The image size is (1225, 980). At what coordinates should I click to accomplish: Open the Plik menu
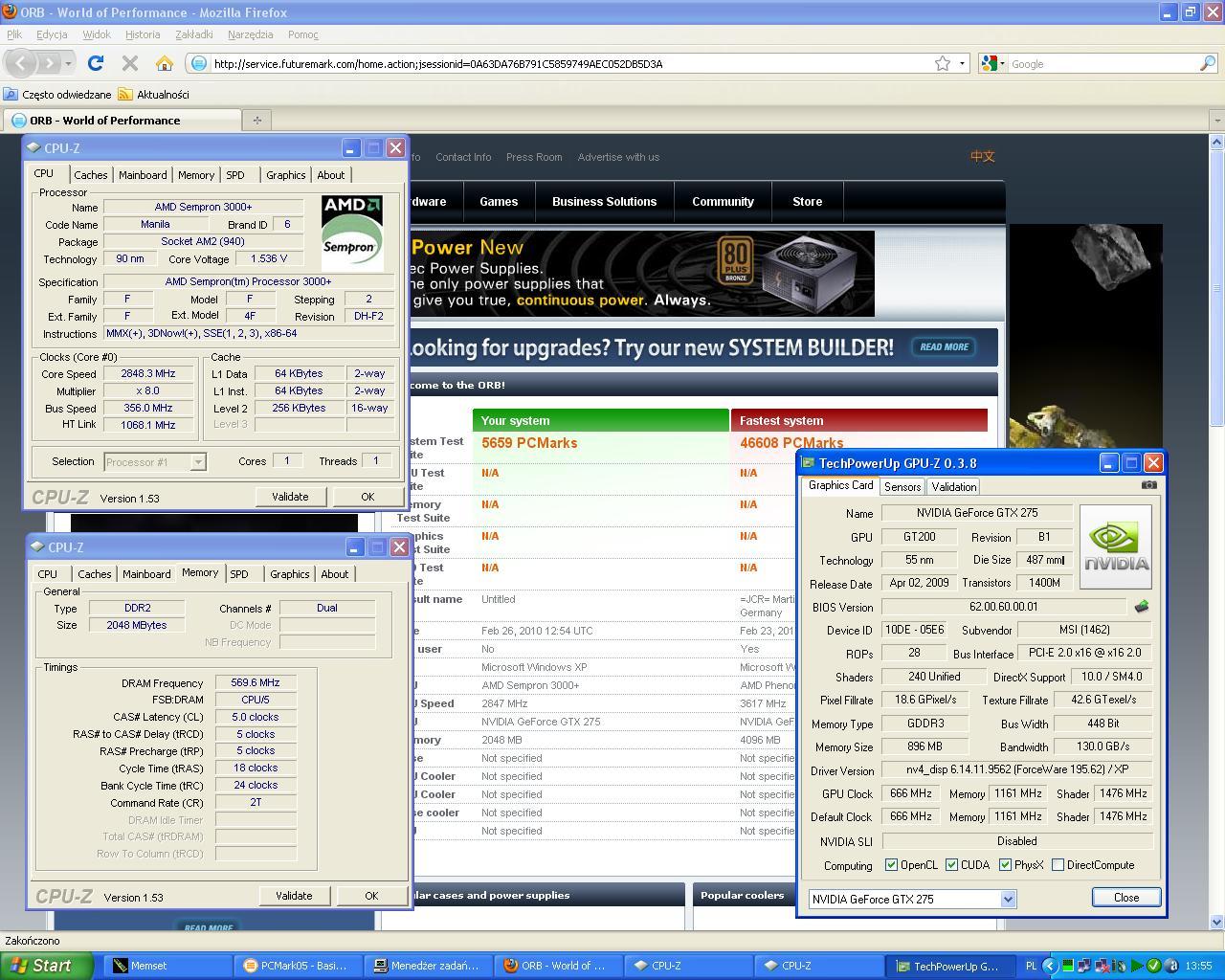(14, 34)
